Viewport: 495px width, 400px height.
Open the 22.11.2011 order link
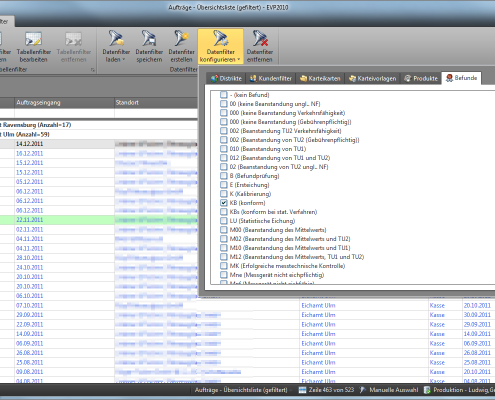[30, 220]
